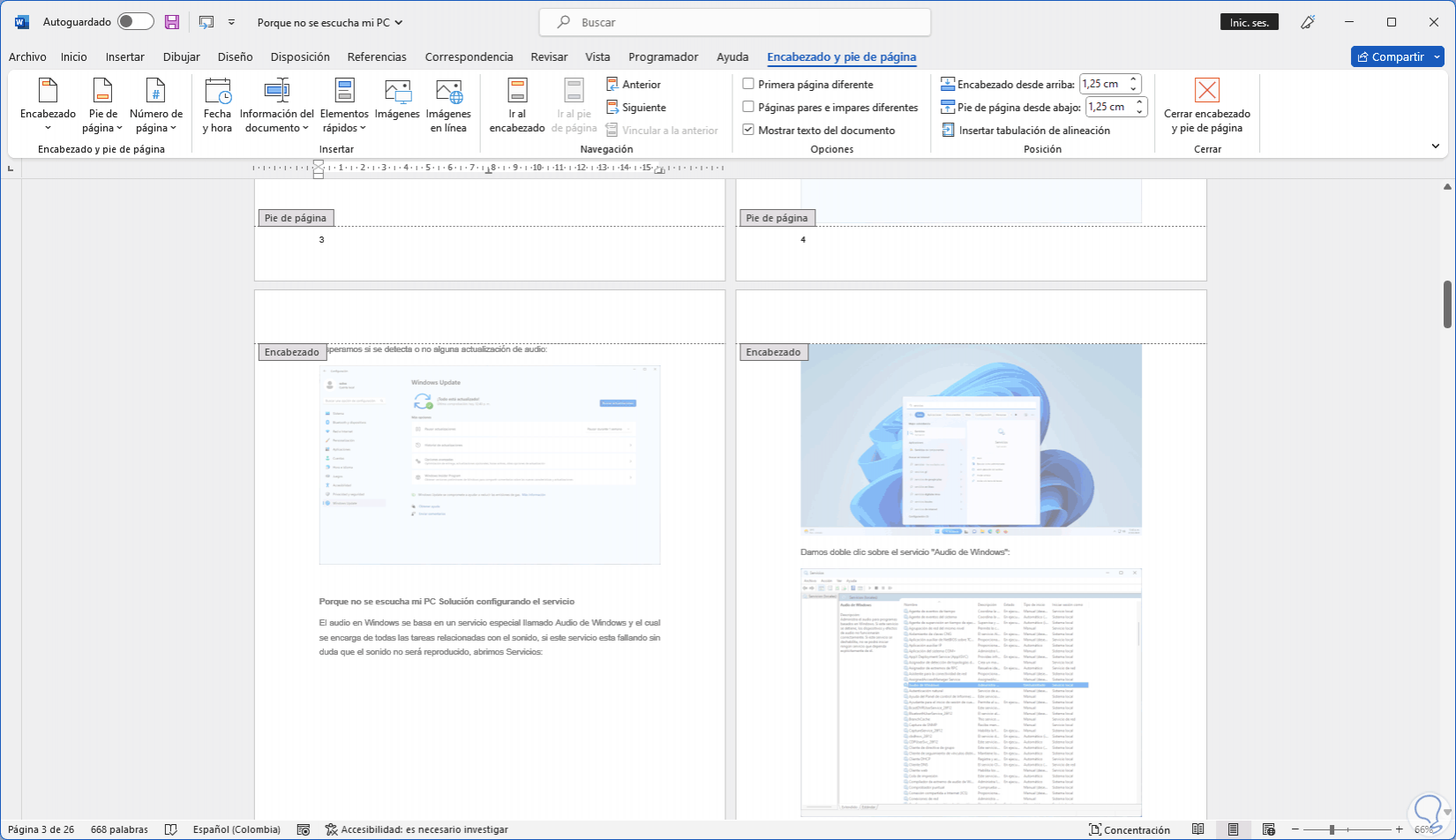This screenshot has height=840, width=1456.
Task: Click the tab selector at the ruler corner
Action: (11, 167)
